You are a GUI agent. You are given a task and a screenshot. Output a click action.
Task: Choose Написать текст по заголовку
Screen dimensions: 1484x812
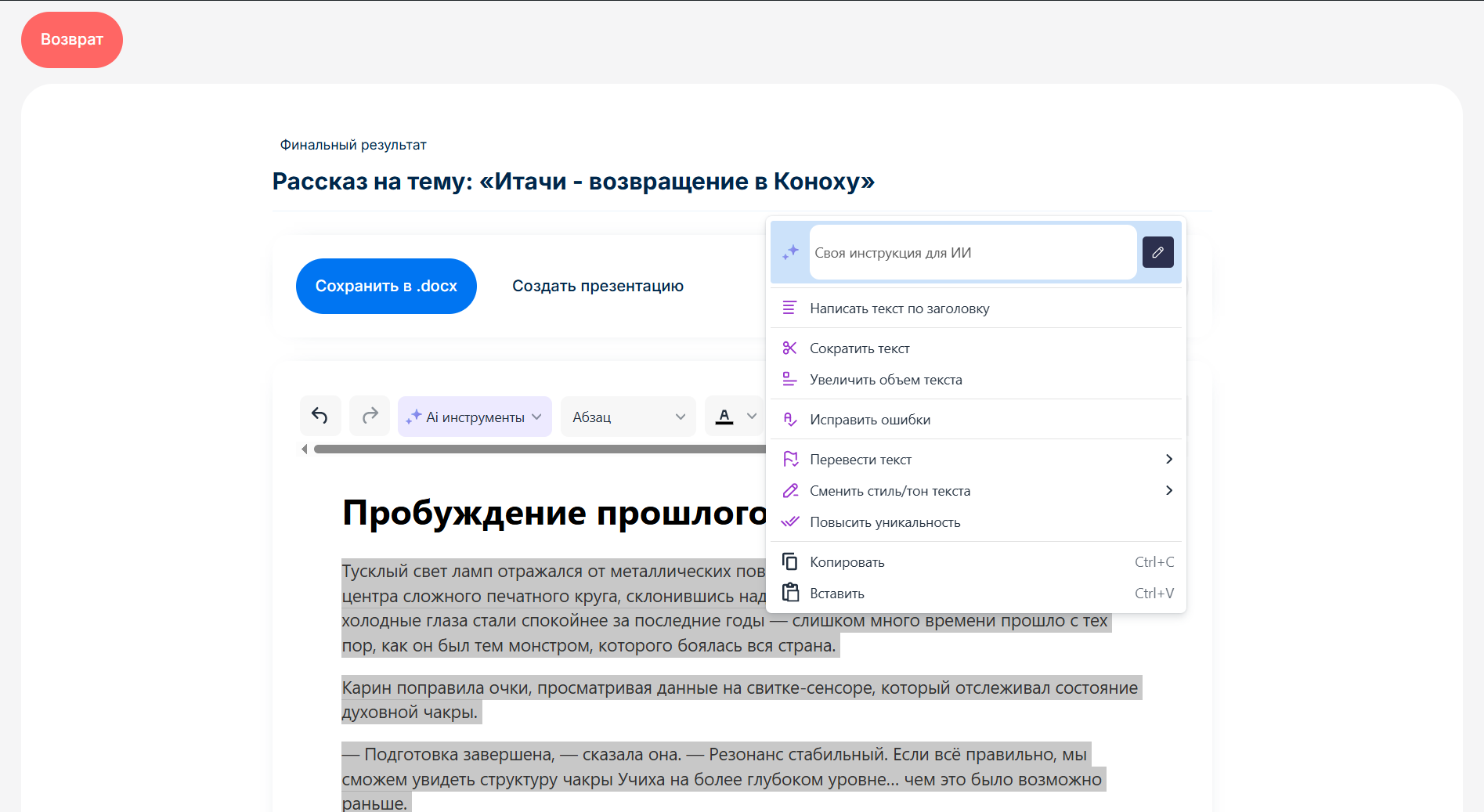click(x=899, y=309)
